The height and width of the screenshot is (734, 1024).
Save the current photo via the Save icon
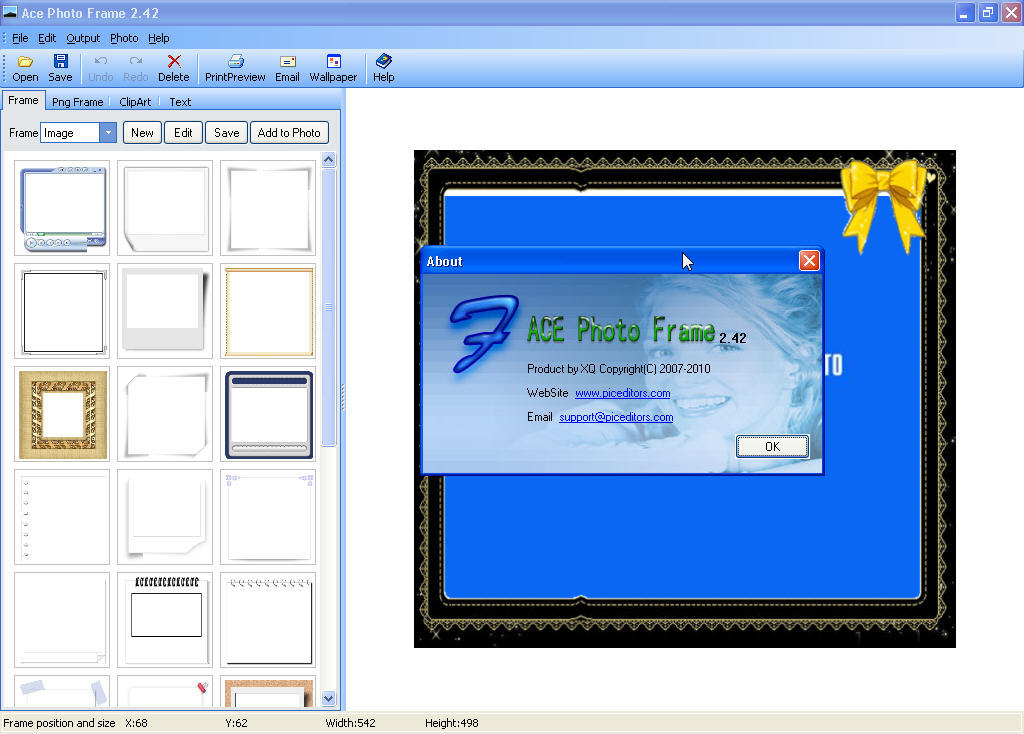click(60, 67)
